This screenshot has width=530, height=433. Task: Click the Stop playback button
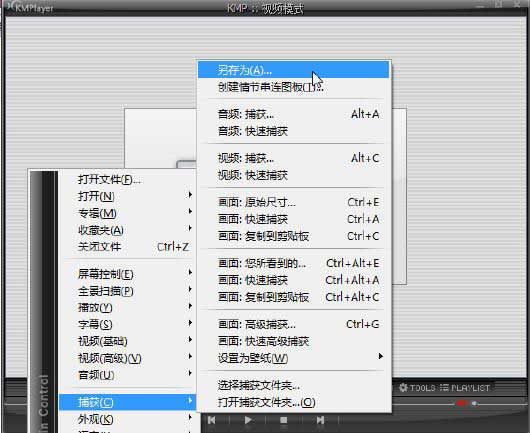click(x=284, y=420)
